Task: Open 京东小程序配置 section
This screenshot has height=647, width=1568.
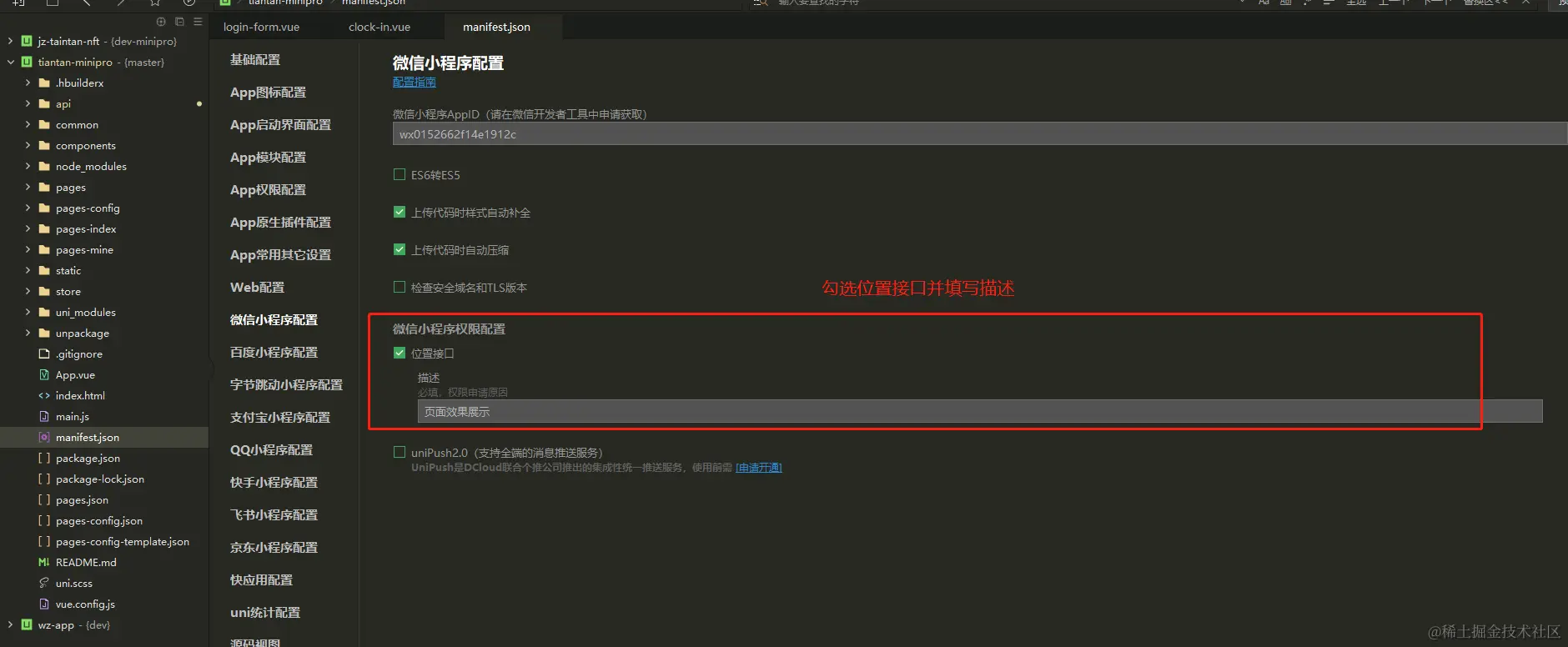Action: coord(274,547)
